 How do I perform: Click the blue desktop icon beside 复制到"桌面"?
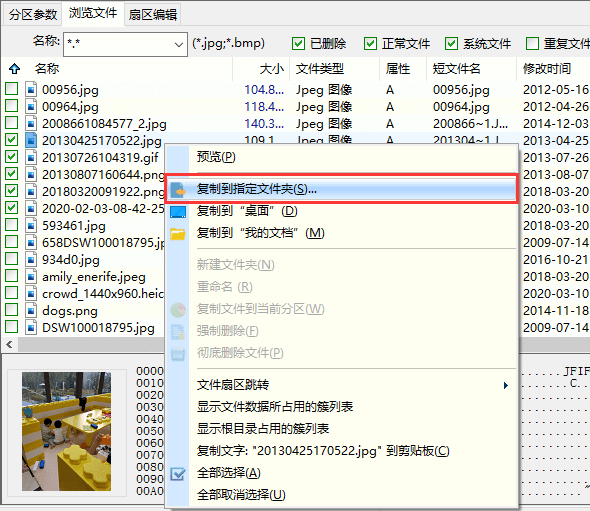pyautogui.click(x=178, y=212)
